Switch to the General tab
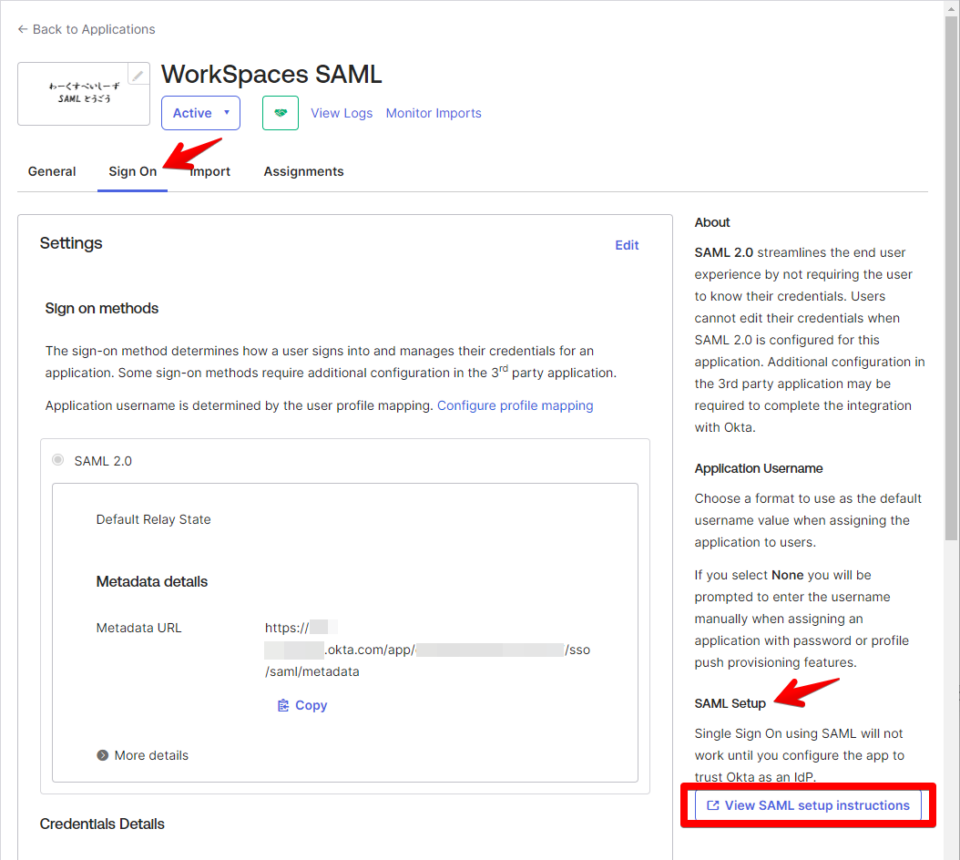The image size is (960, 860). click(51, 171)
